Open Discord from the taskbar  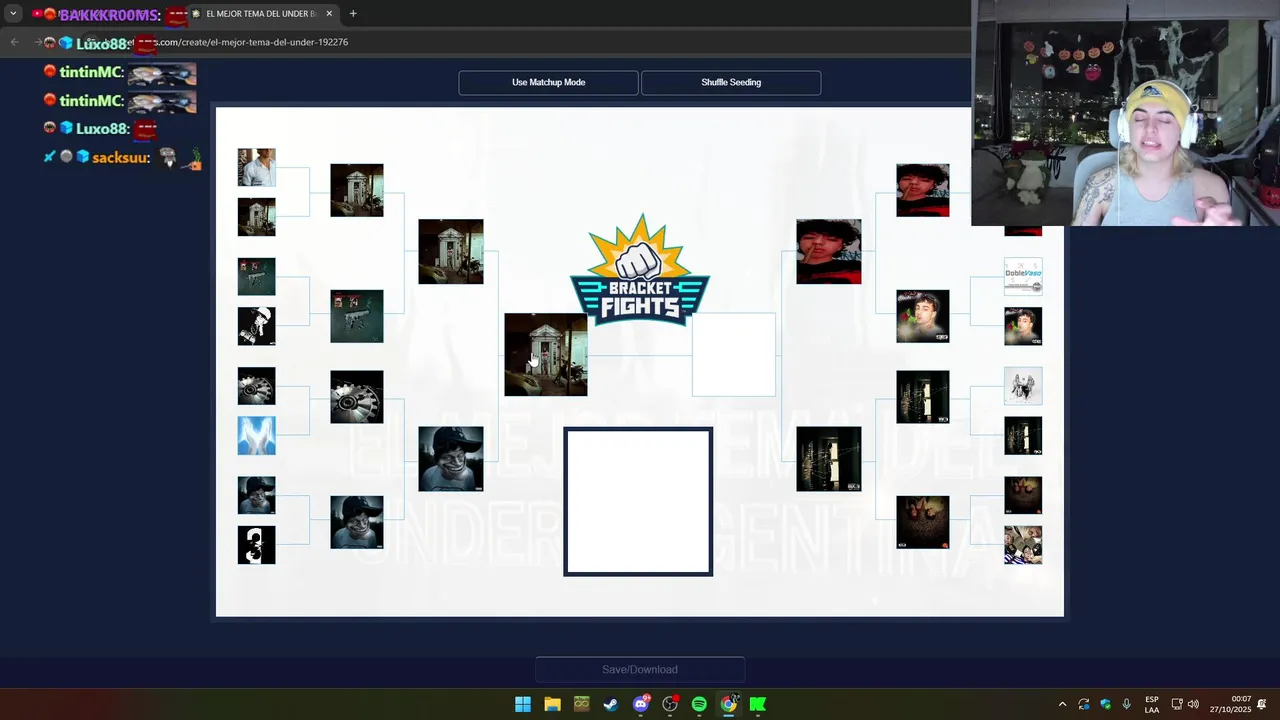tap(641, 704)
